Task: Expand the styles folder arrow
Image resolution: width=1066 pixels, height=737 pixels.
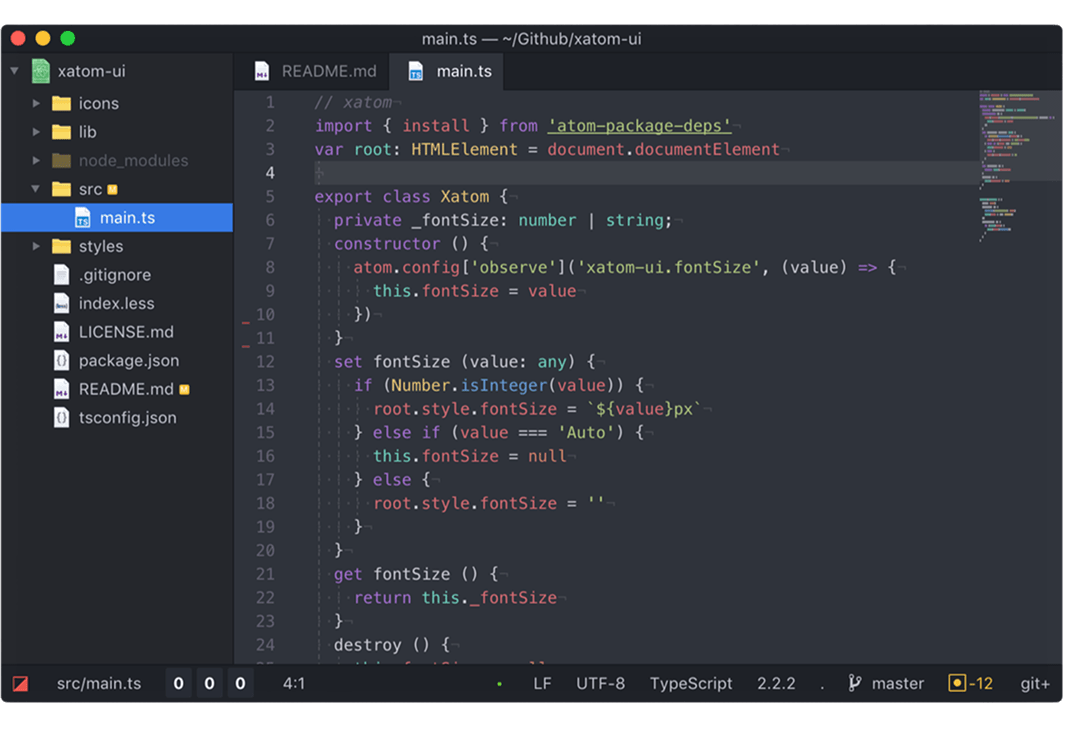Action: [x=36, y=246]
